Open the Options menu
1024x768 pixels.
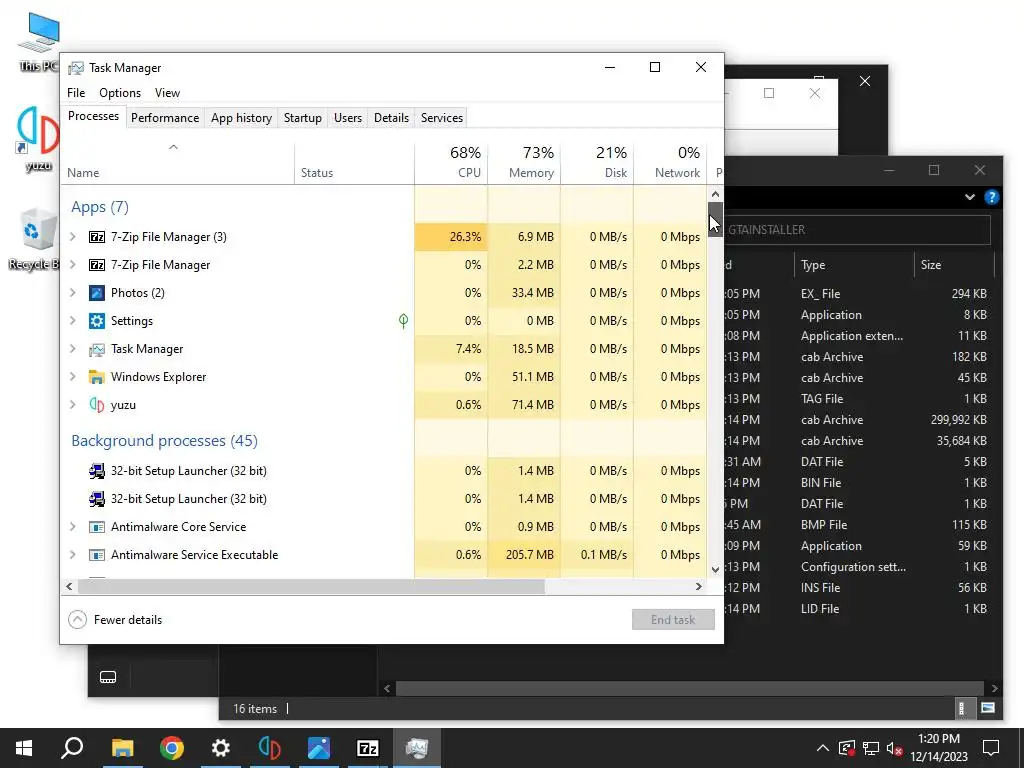pyautogui.click(x=120, y=93)
